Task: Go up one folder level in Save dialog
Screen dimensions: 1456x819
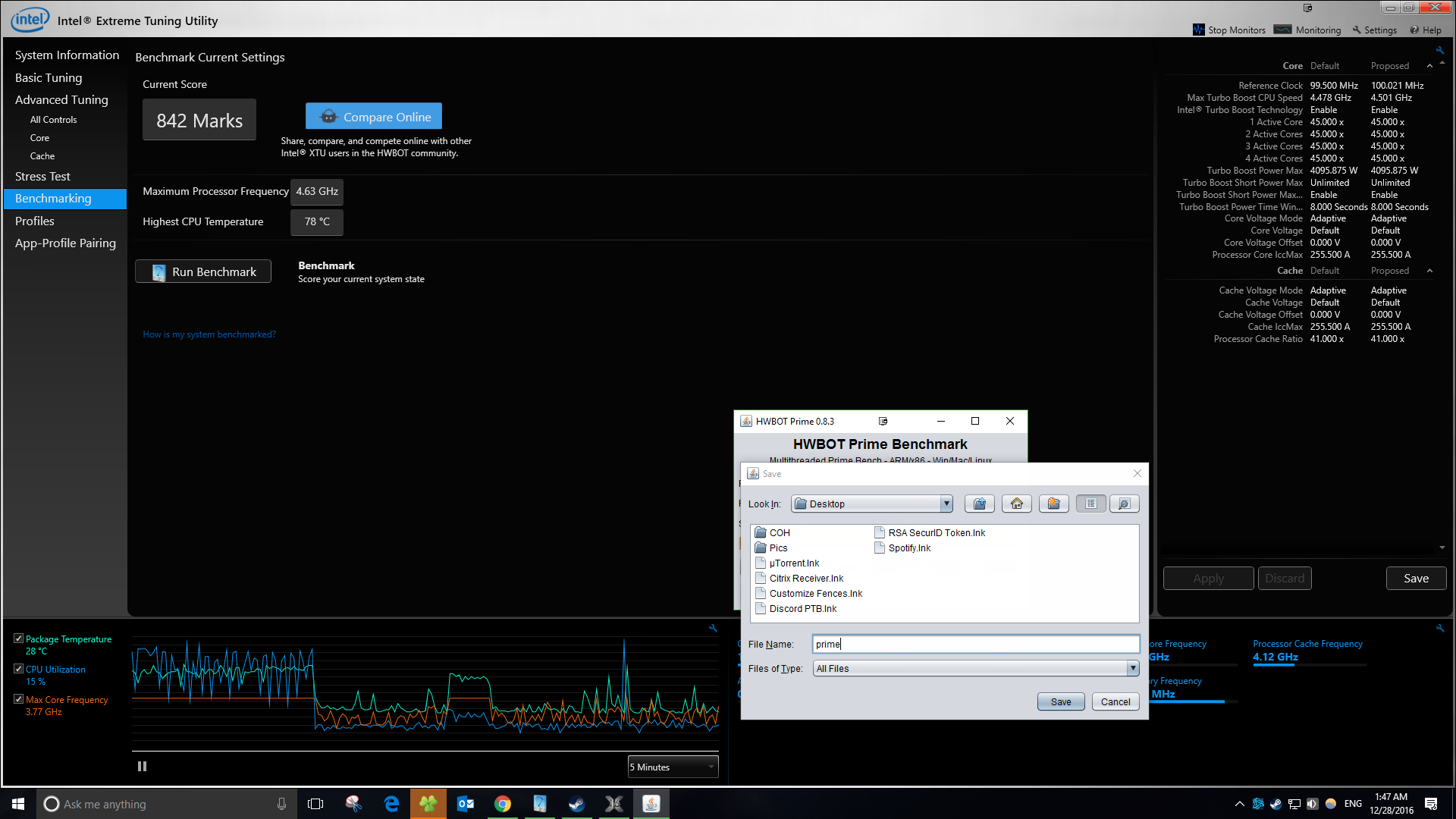Action: pyautogui.click(x=979, y=504)
